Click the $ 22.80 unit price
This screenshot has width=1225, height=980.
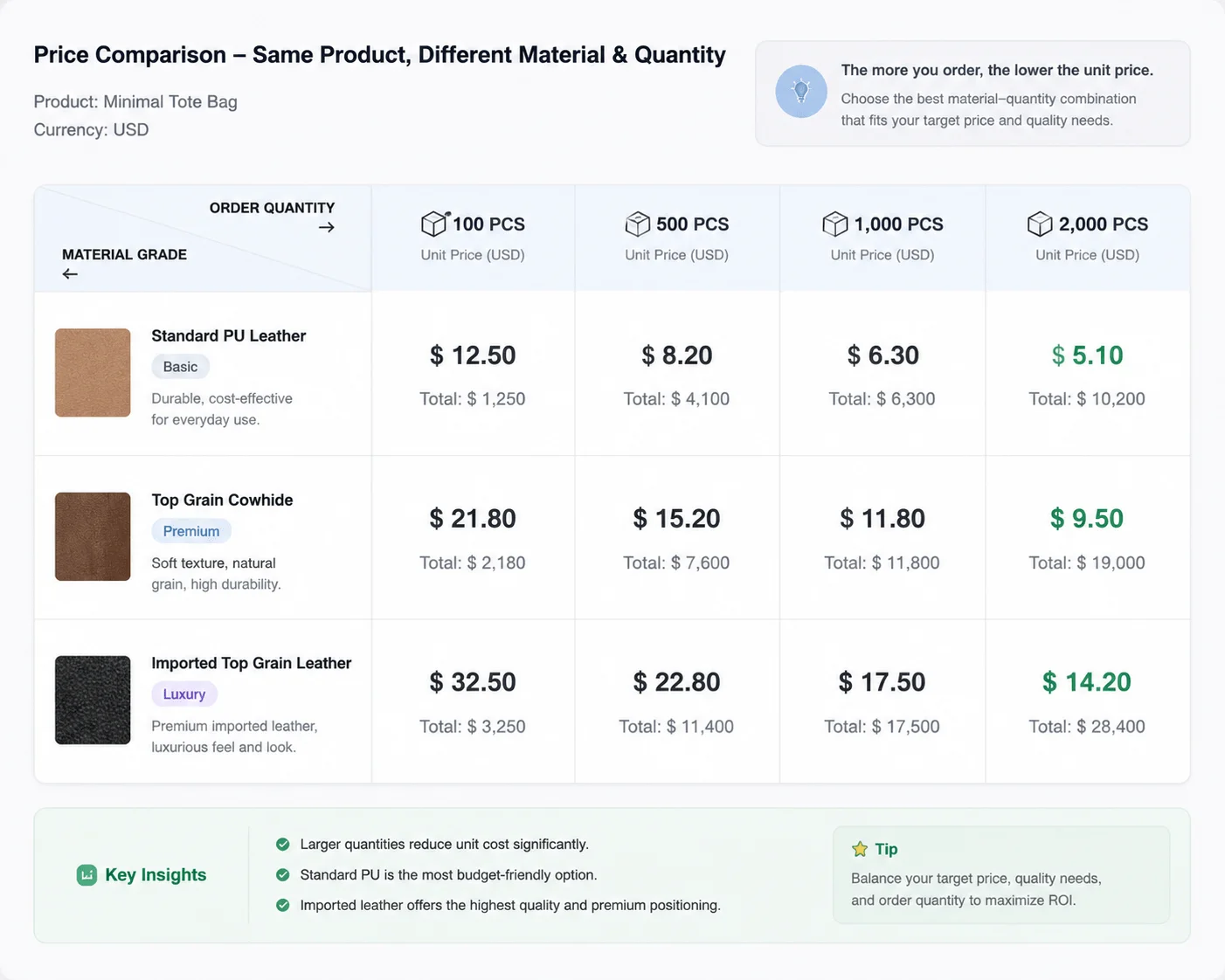coord(677,682)
